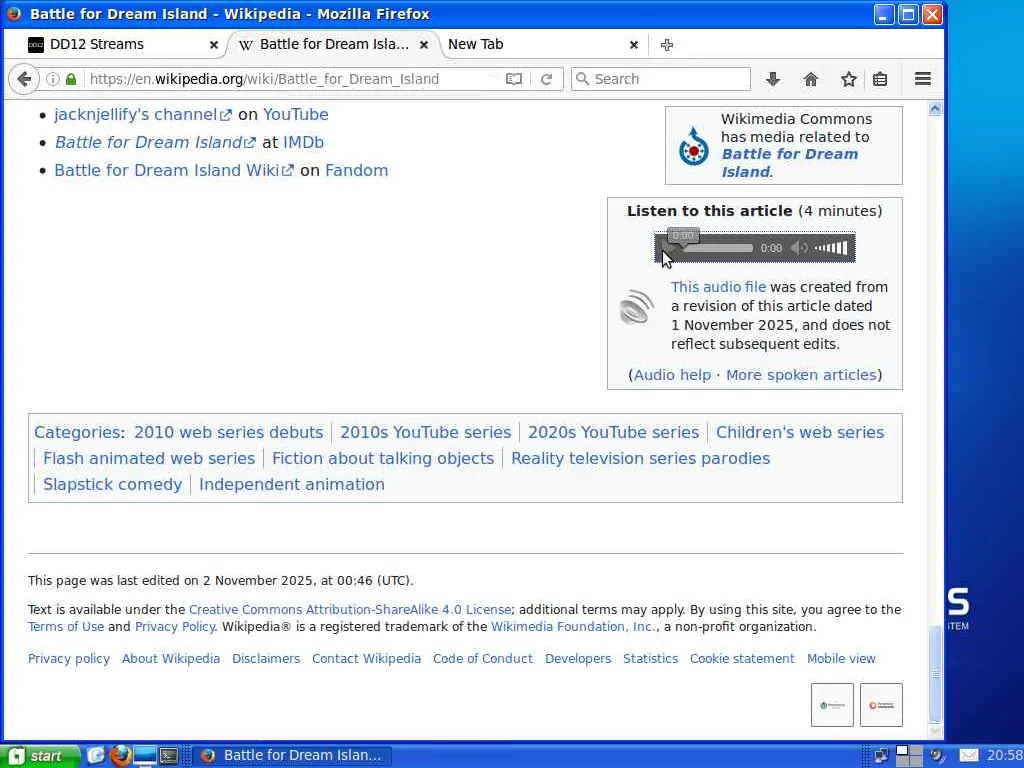Open Slapstick comedy category
1024x768 pixels.
[112, 485]
